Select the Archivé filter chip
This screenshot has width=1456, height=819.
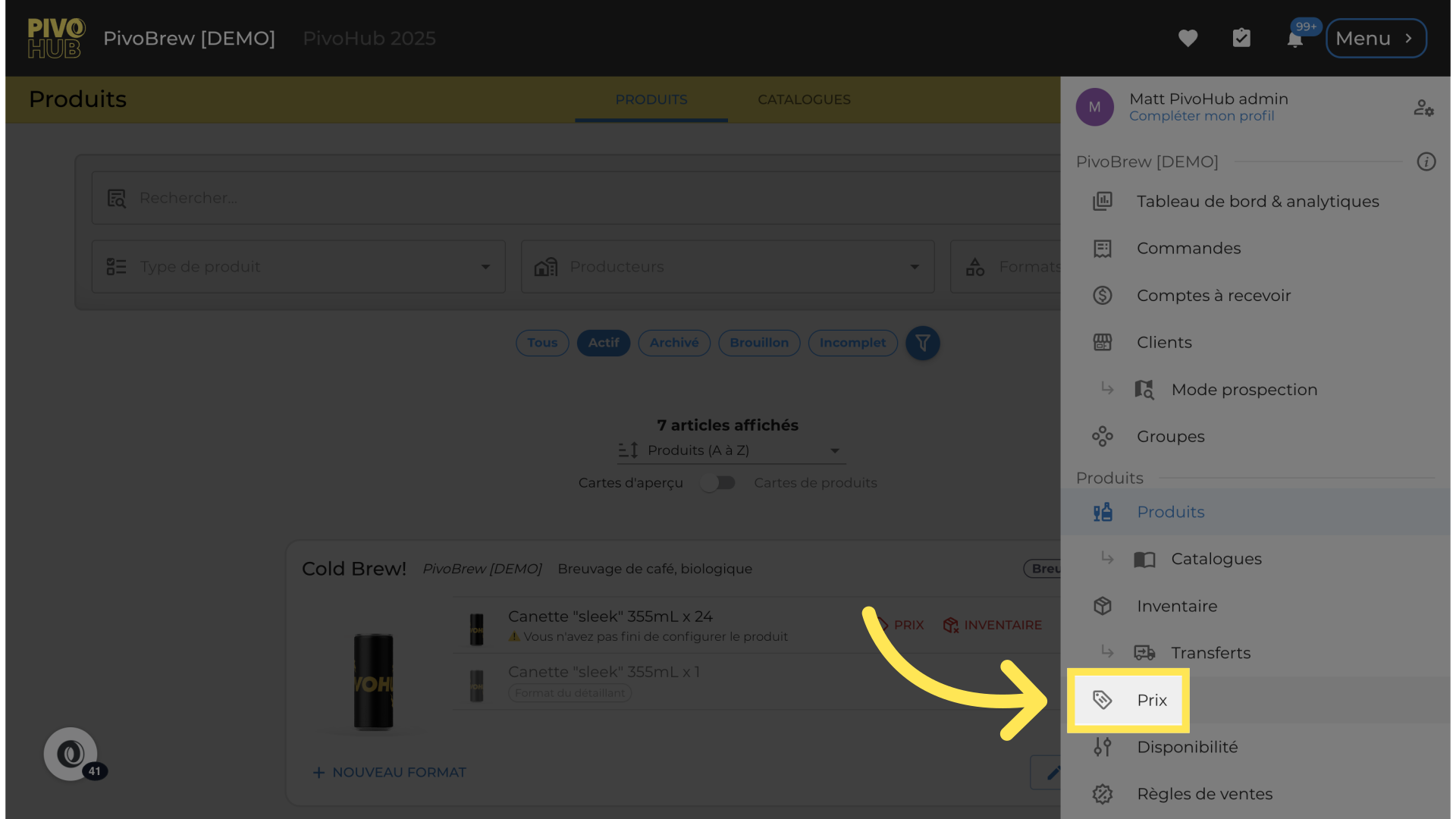[x=674, y=343]
